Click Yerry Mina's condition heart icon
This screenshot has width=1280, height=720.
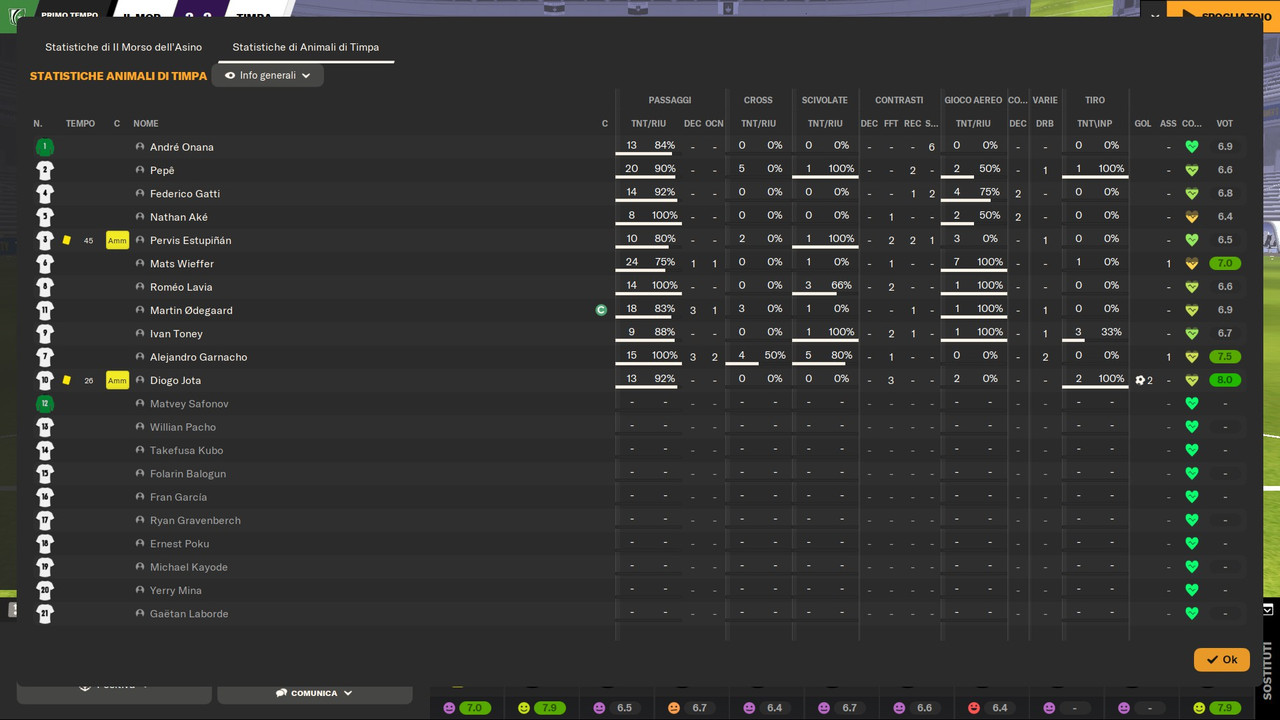tap(1191, 590)
